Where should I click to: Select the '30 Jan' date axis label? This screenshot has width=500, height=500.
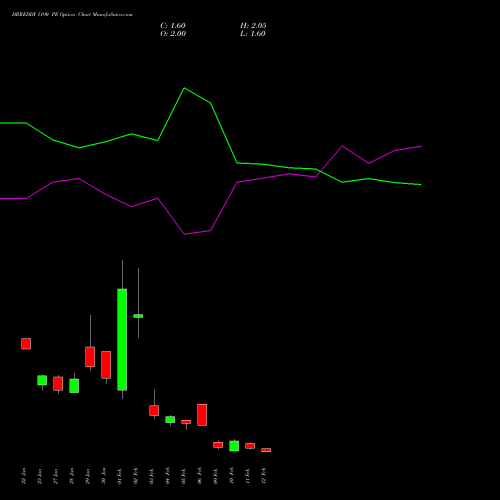tap(104, 476)
